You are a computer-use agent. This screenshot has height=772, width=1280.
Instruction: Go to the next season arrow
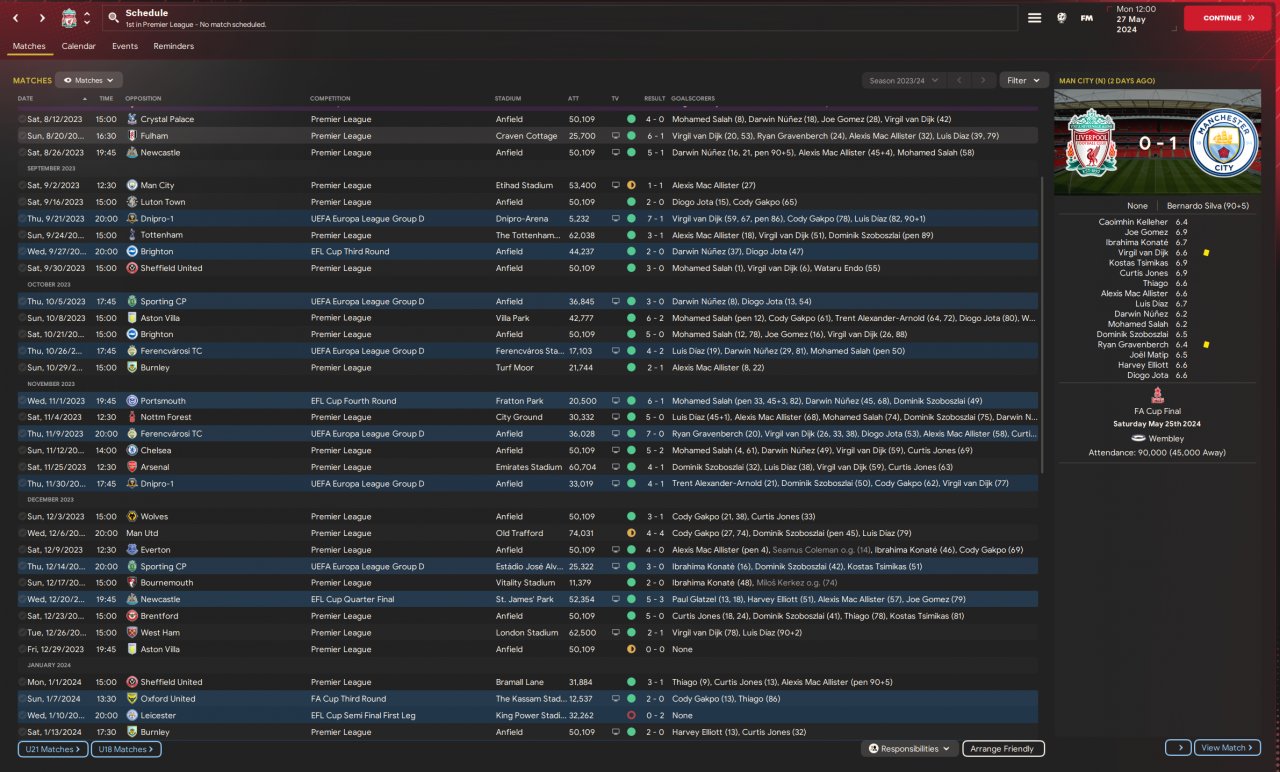(984, 80)
